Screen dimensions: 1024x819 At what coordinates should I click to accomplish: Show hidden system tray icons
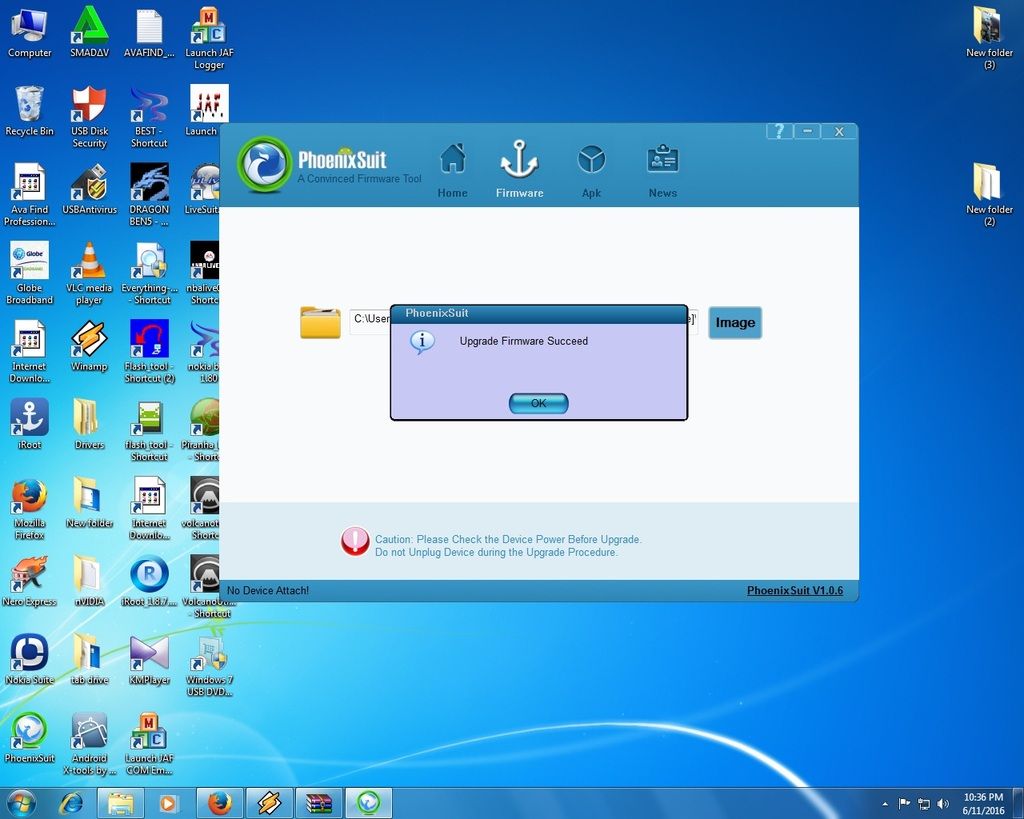pos(885,804)
